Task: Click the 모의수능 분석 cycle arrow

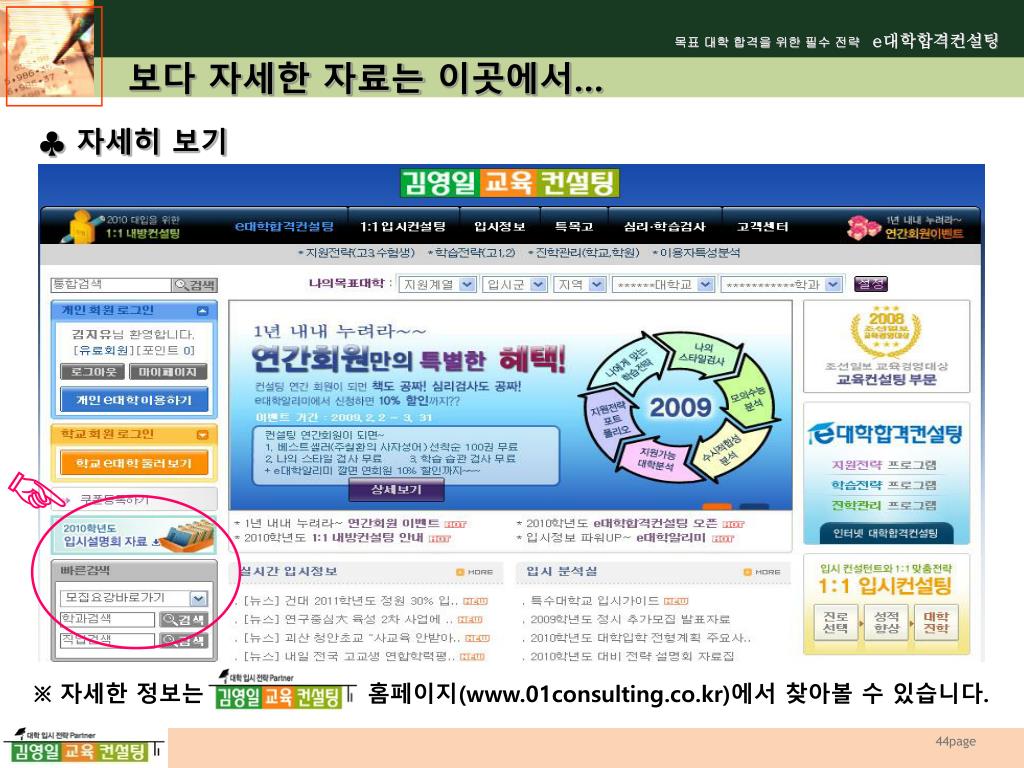Action: (x=751, y=397)
